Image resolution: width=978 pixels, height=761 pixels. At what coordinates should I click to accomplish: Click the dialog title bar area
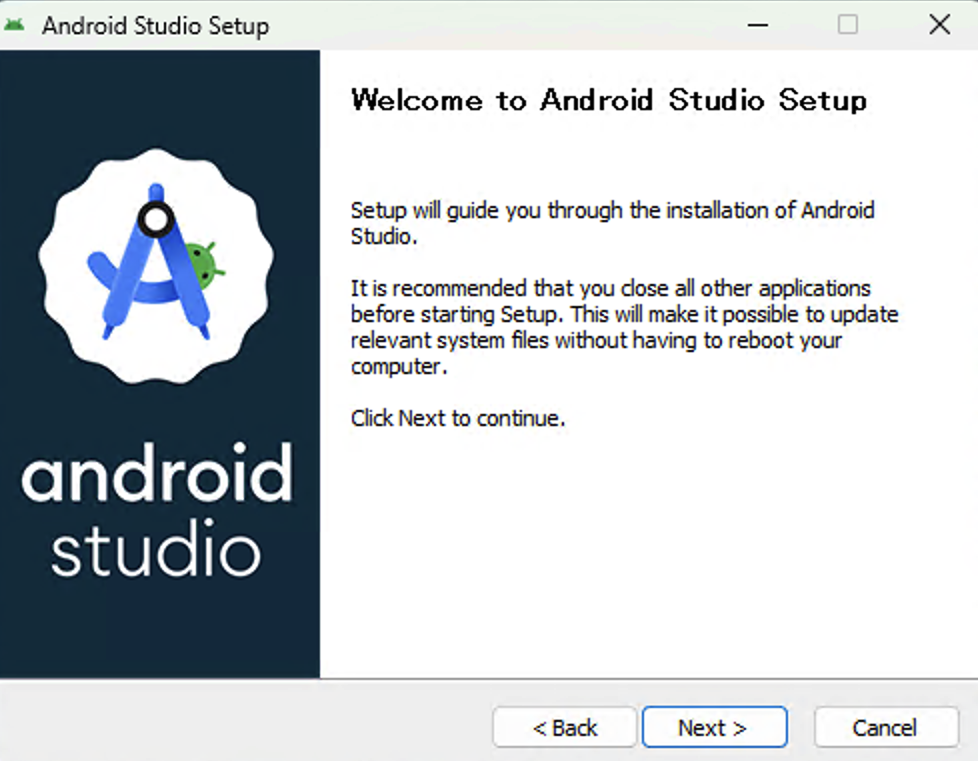[x=450, y=25]
